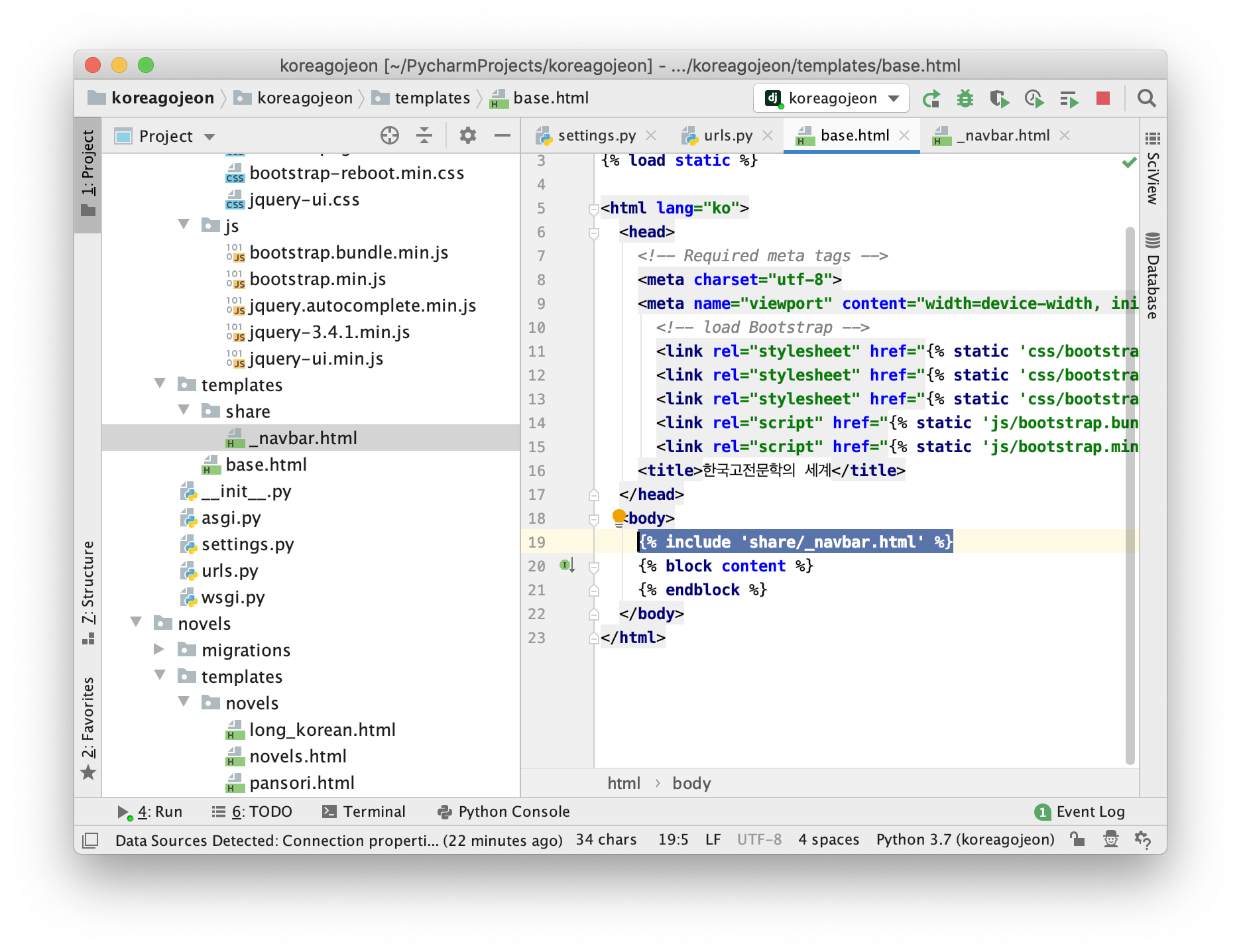Stop the running process
1241x952 pixels.
coord(1103,99)
